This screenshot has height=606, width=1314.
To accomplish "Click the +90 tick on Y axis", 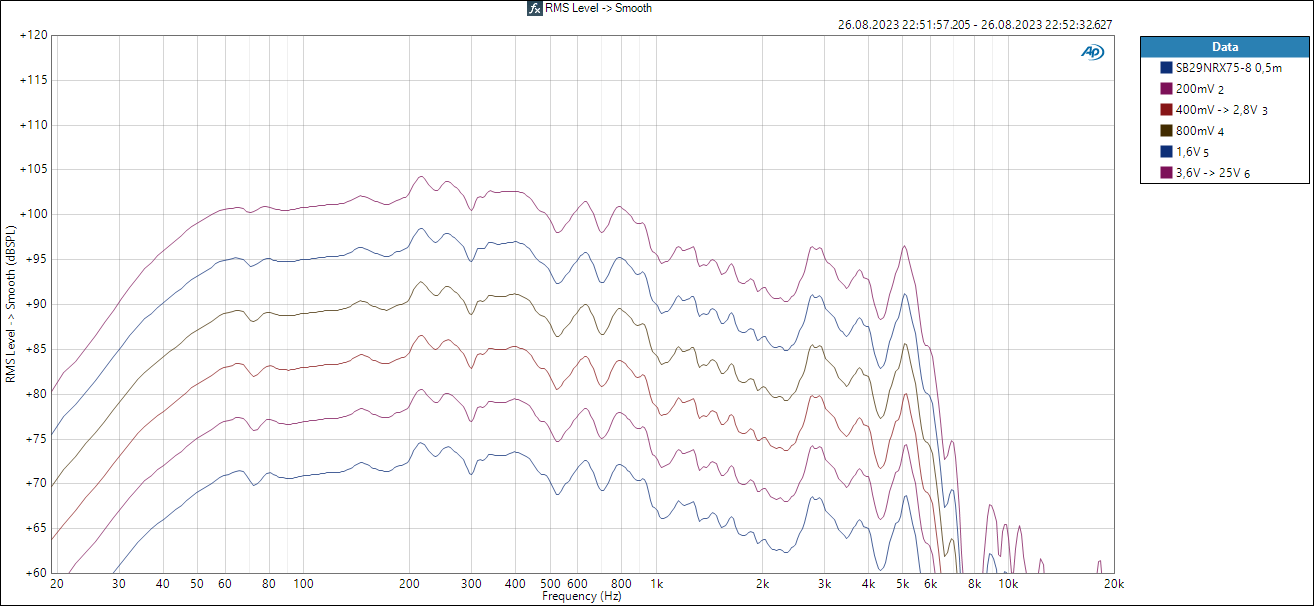I will pyautogui.click(x=35, y=304).
